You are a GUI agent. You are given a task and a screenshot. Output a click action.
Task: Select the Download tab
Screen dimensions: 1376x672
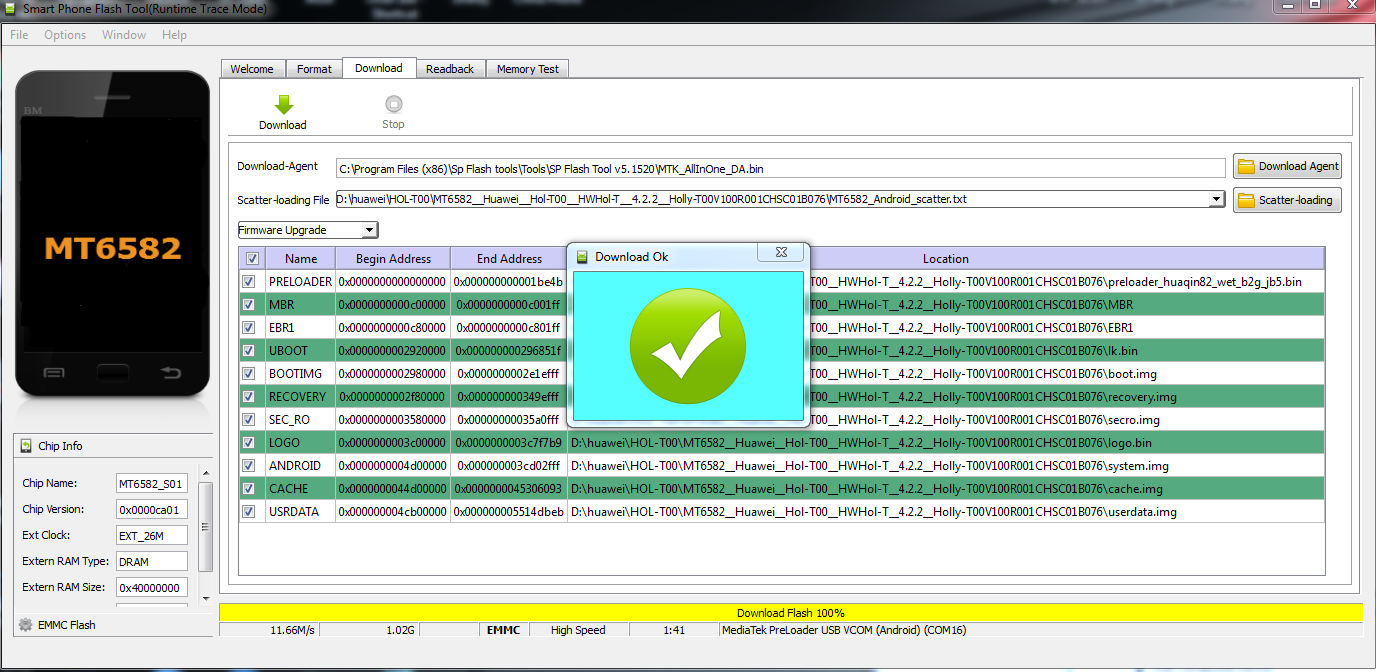coord(379,68)
